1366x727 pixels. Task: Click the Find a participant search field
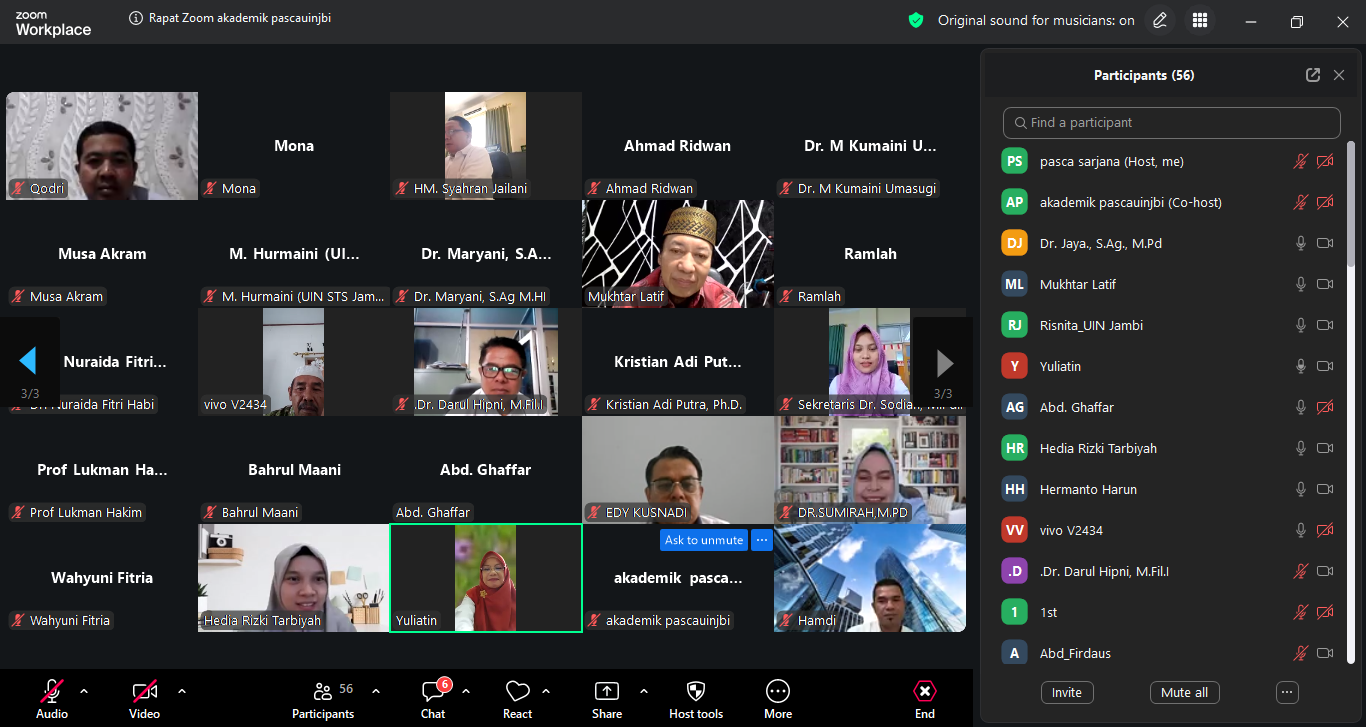tap(1171, 123)
